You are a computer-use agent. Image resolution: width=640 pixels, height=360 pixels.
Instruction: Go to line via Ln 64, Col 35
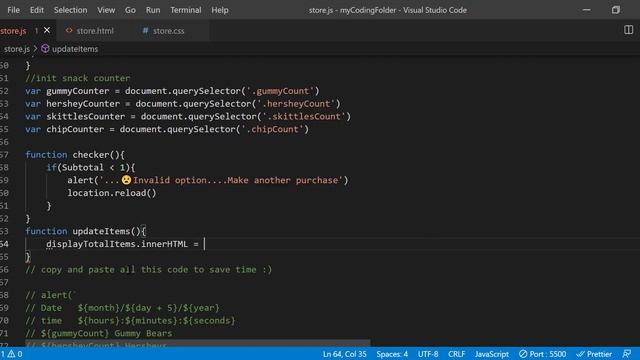point(344,354)
